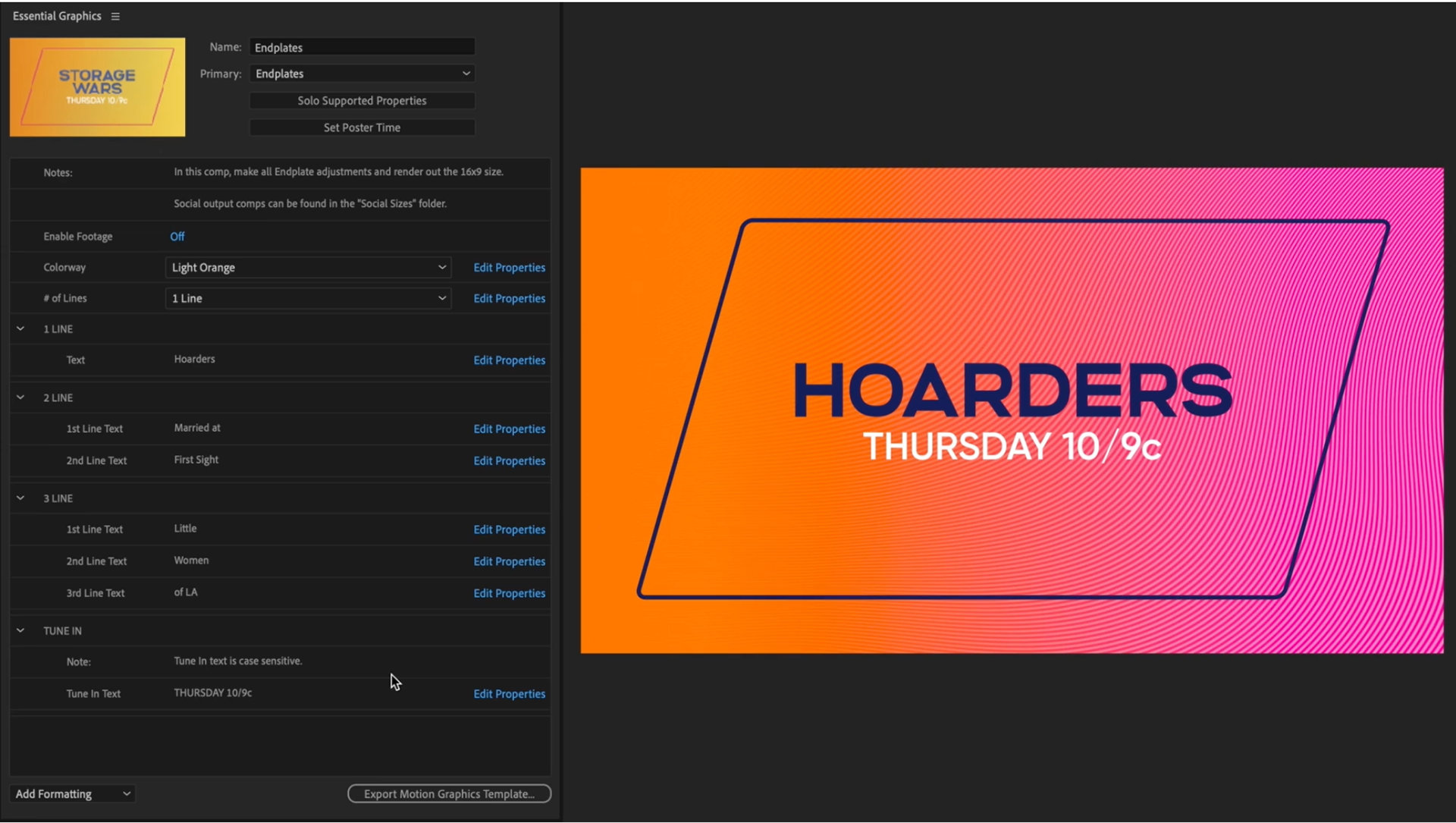The image size is (1456, 823).
Task: Click the THURSDAY 10/9c tune in value
Action: click(x=213, y=693)
